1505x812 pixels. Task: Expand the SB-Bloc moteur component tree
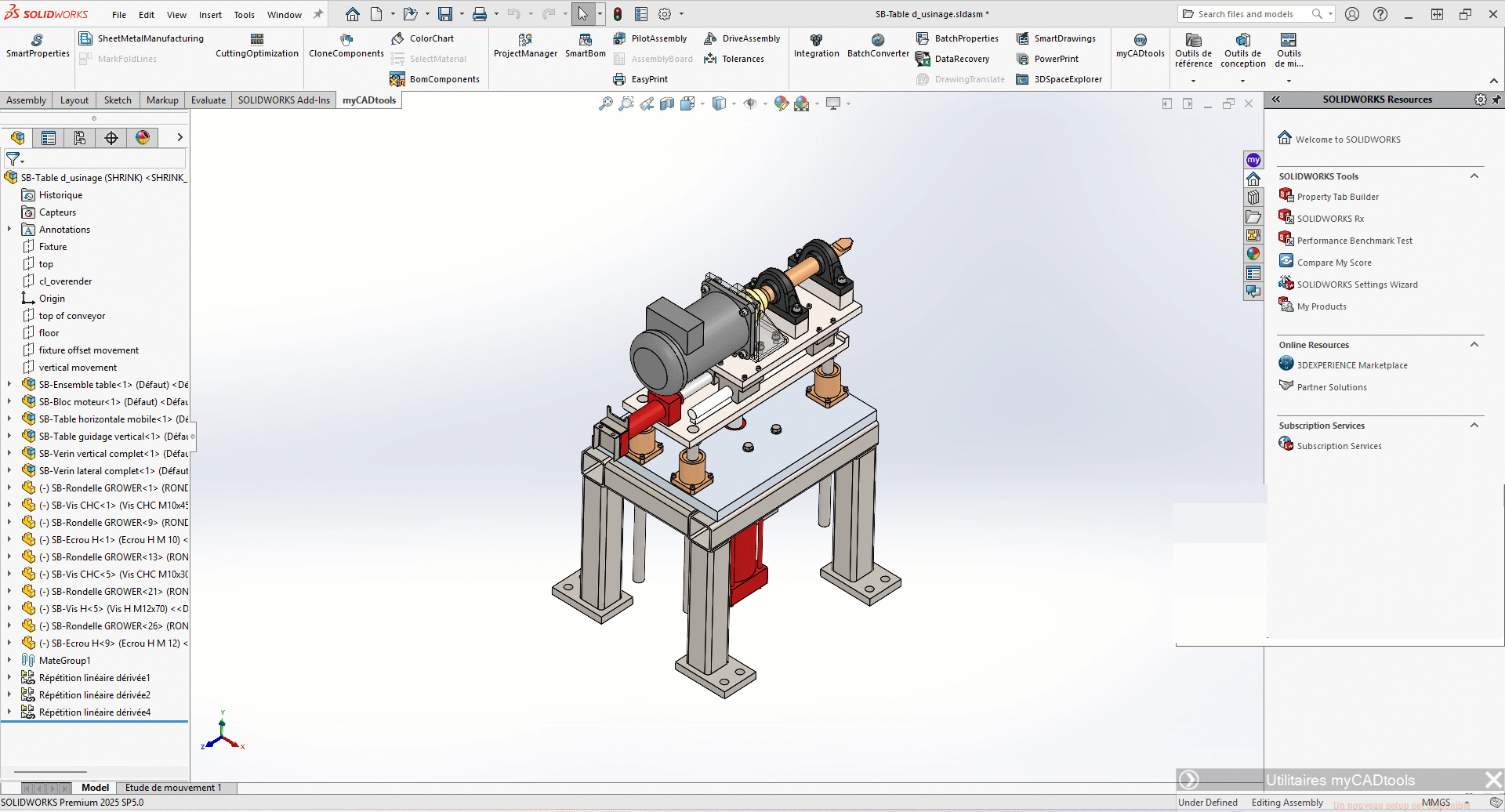click(9, 402)
